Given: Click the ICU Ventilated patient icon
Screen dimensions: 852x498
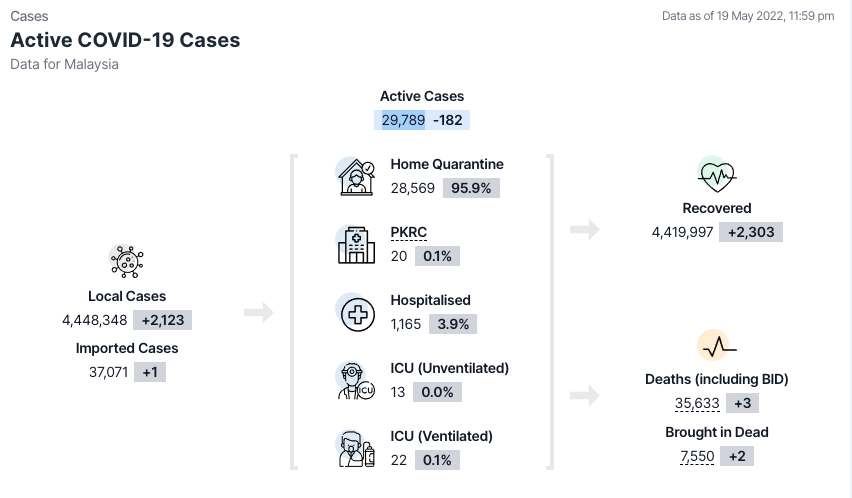Looking at the screenshot, I should pos(356,447).
